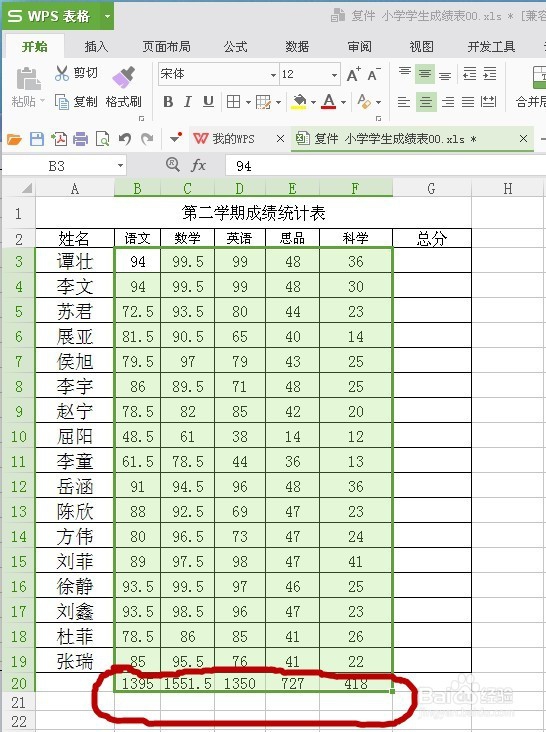Open Print Preview icon

pos(102,139)
